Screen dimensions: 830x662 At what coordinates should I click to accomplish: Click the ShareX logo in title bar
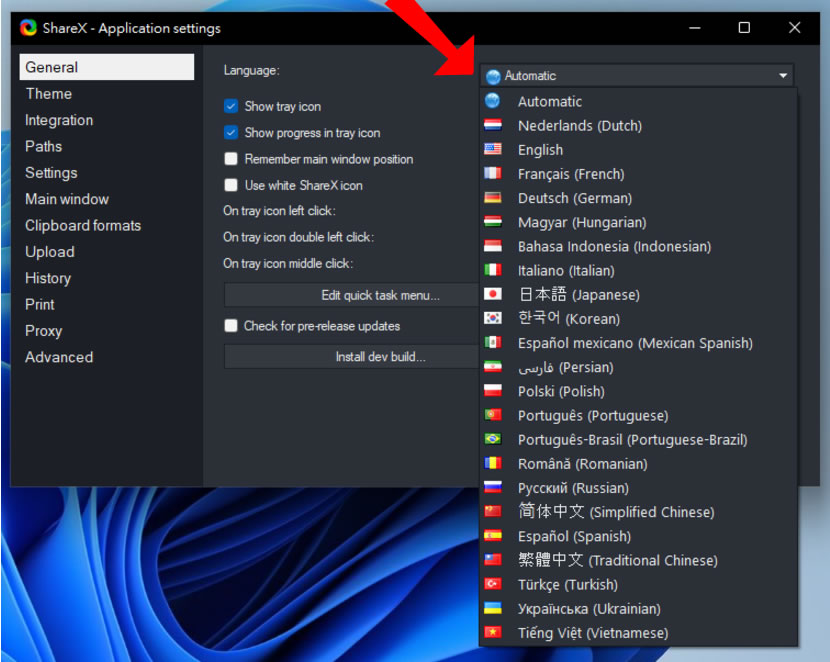(x=29, y=28)
